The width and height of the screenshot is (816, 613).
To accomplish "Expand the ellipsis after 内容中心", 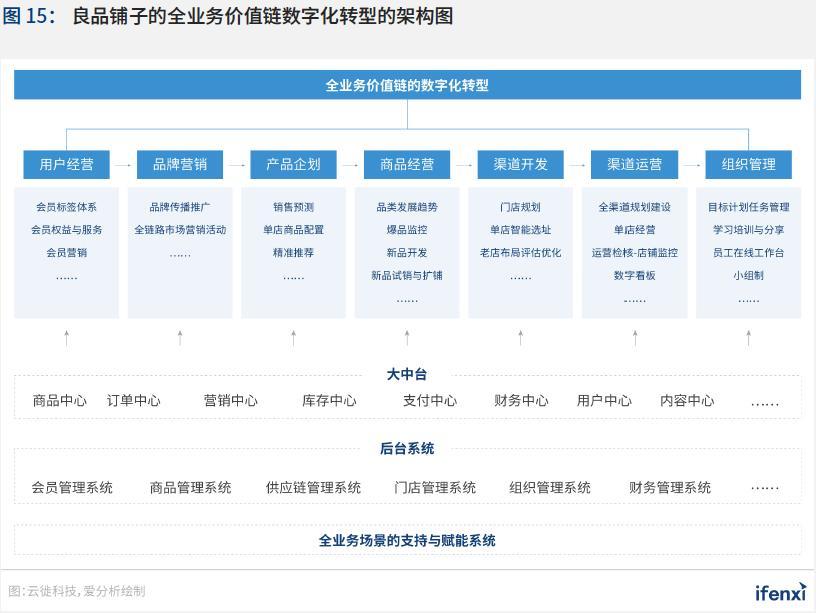I will pyautogui.click(x=765, y=400).
